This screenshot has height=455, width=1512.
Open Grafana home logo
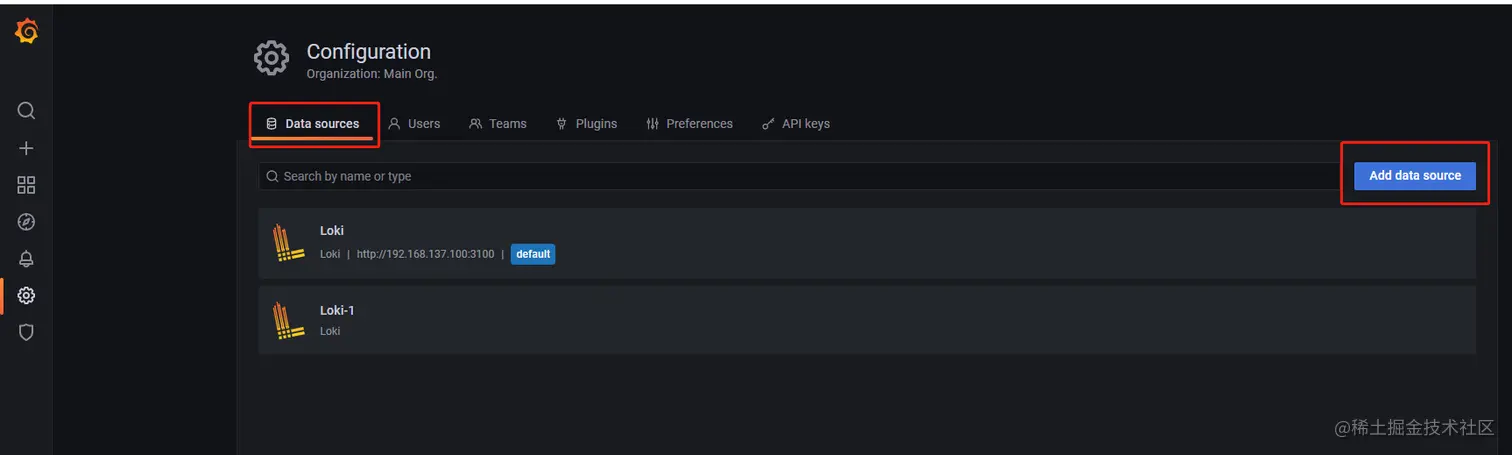click(27, 32)
